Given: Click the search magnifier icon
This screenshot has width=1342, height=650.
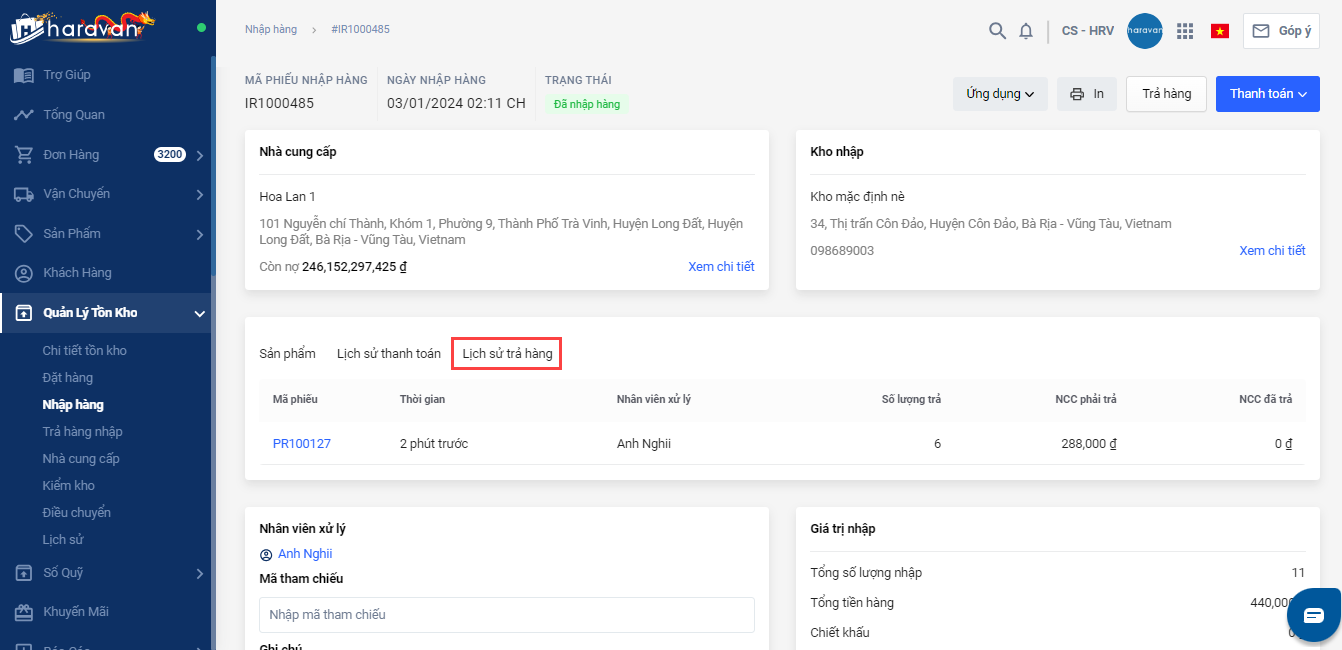Looking at the screenshot, I should tap(997, 31).
